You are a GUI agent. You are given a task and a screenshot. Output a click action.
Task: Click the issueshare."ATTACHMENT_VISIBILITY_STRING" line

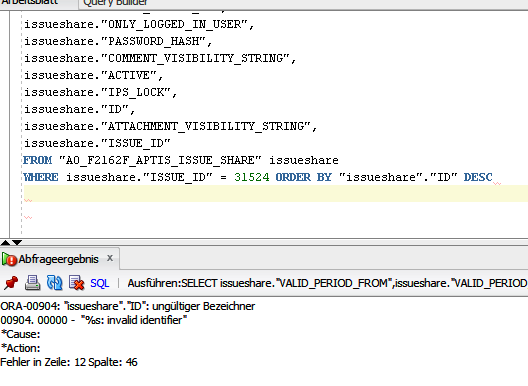coord(170,126)
